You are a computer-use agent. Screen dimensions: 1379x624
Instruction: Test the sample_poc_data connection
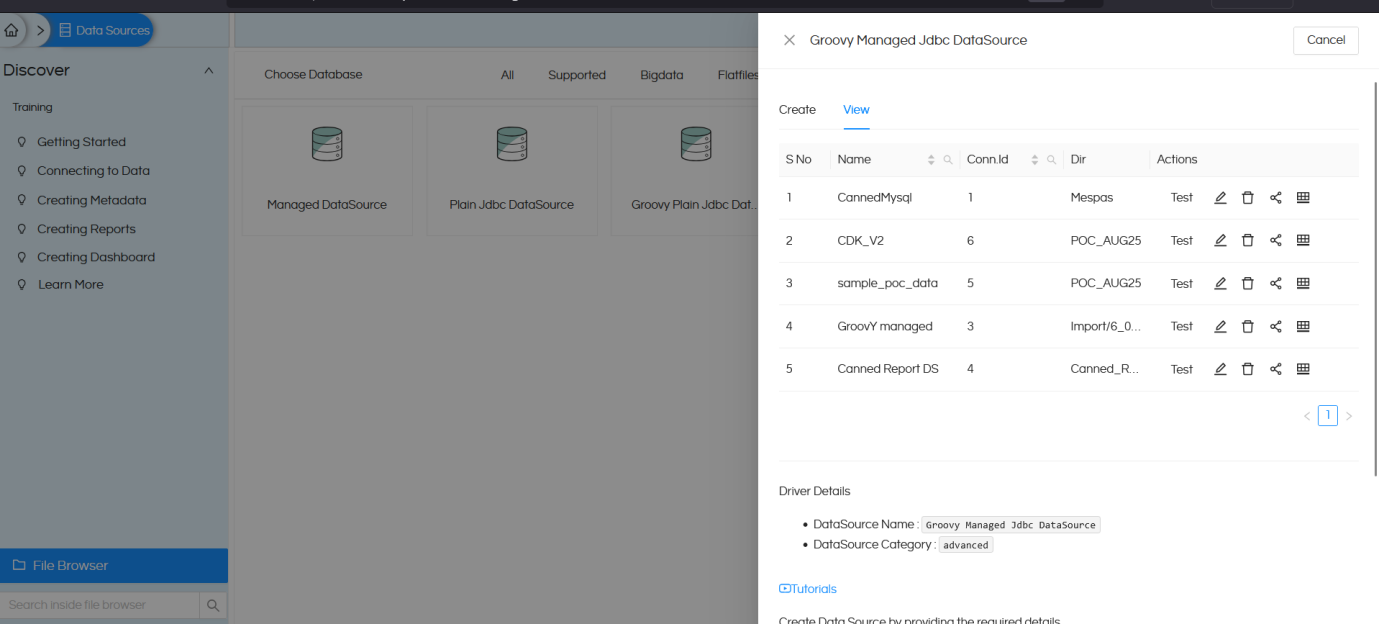click(x=1181, y=284)
